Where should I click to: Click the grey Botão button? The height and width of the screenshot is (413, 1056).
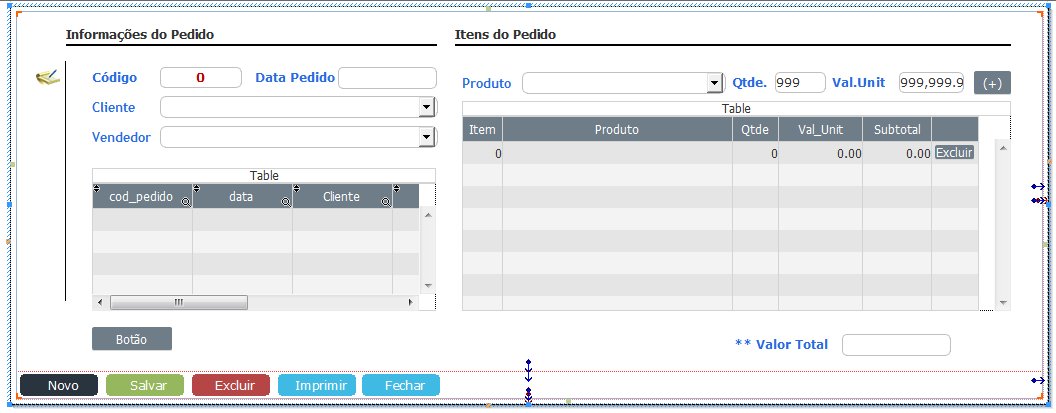tap(132, 339)
